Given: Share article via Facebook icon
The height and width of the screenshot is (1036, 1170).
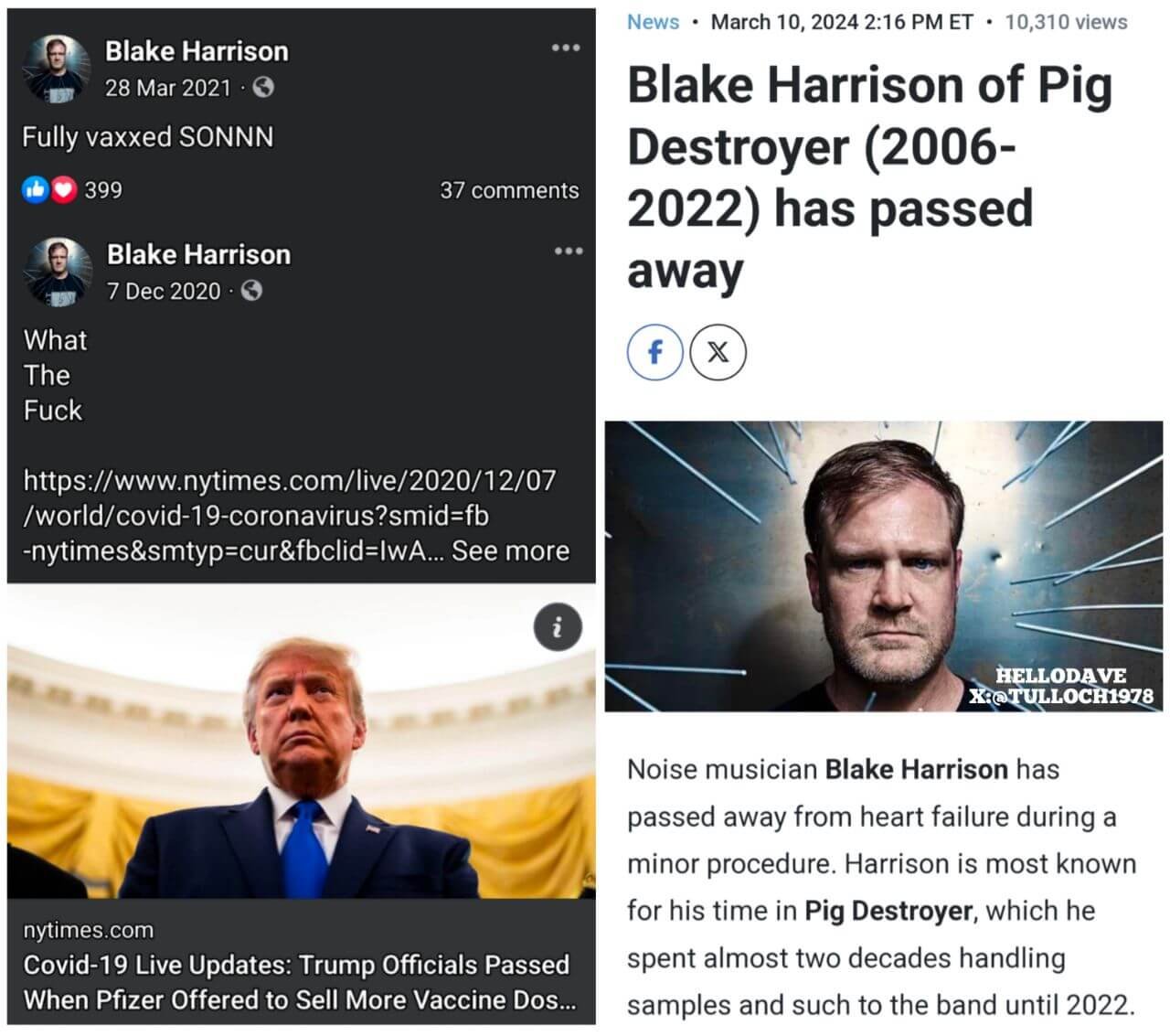Looking at the screenshot, I should 654,352.
